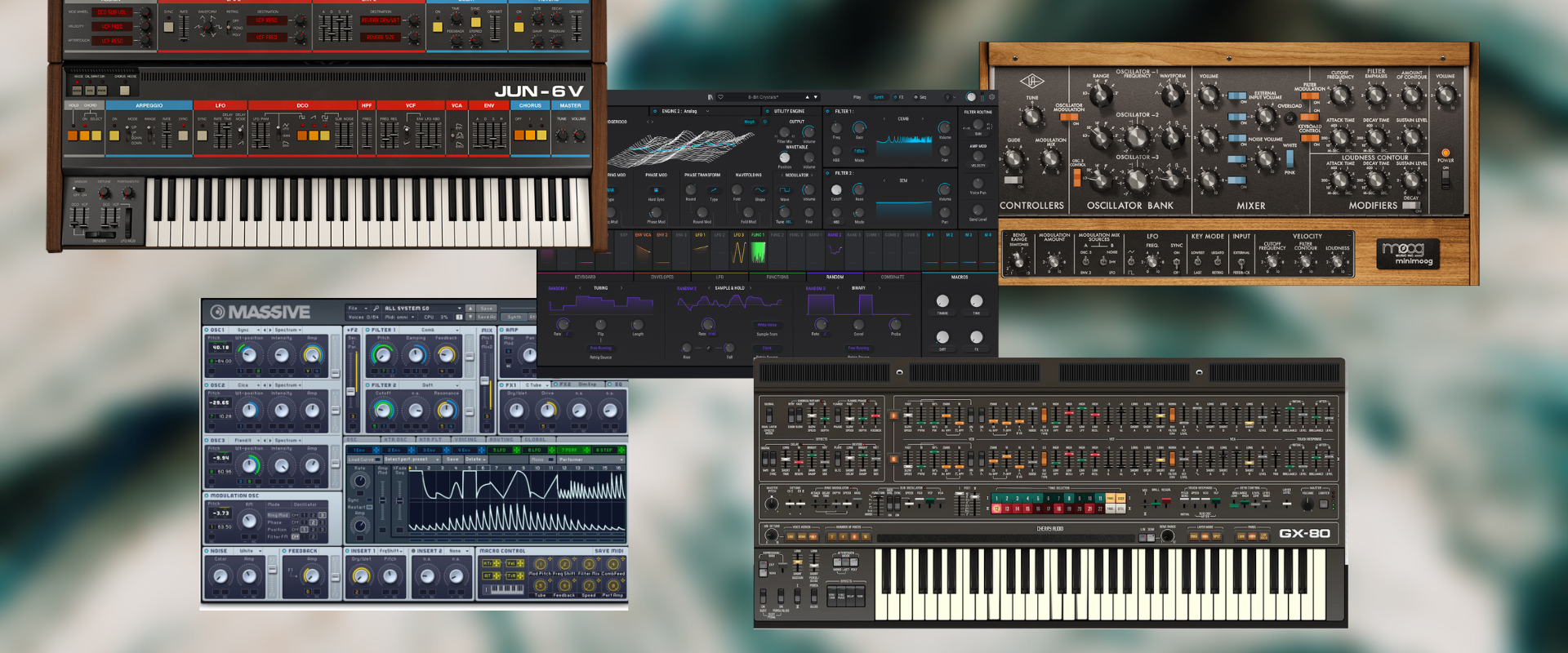Adjust the Massive +F2 Ser/Par fader
Screen dimensions: 1568x653
[350, 391]
